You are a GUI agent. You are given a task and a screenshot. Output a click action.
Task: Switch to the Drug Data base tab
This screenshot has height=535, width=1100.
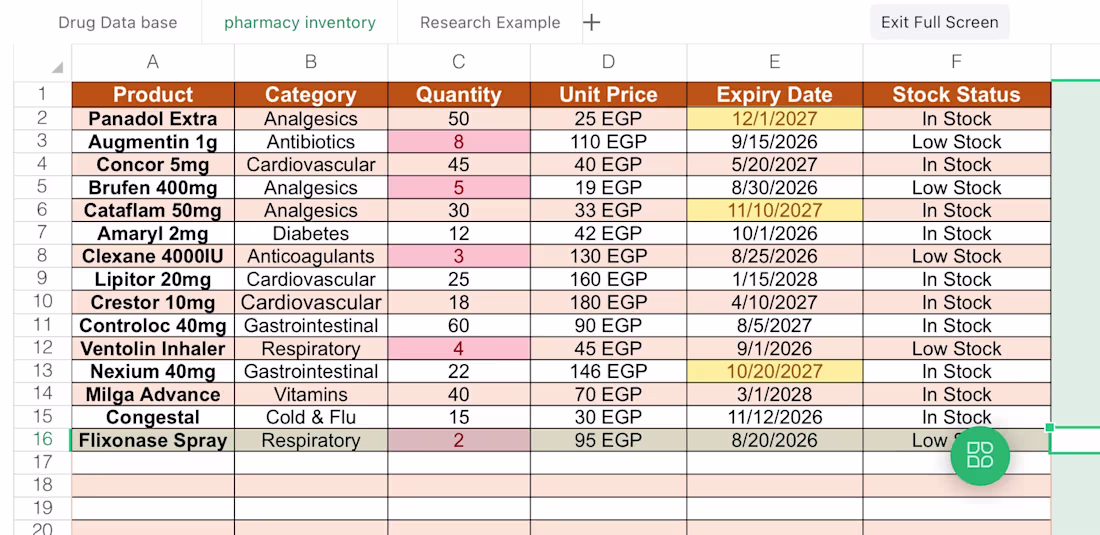[x=118, y=22]
